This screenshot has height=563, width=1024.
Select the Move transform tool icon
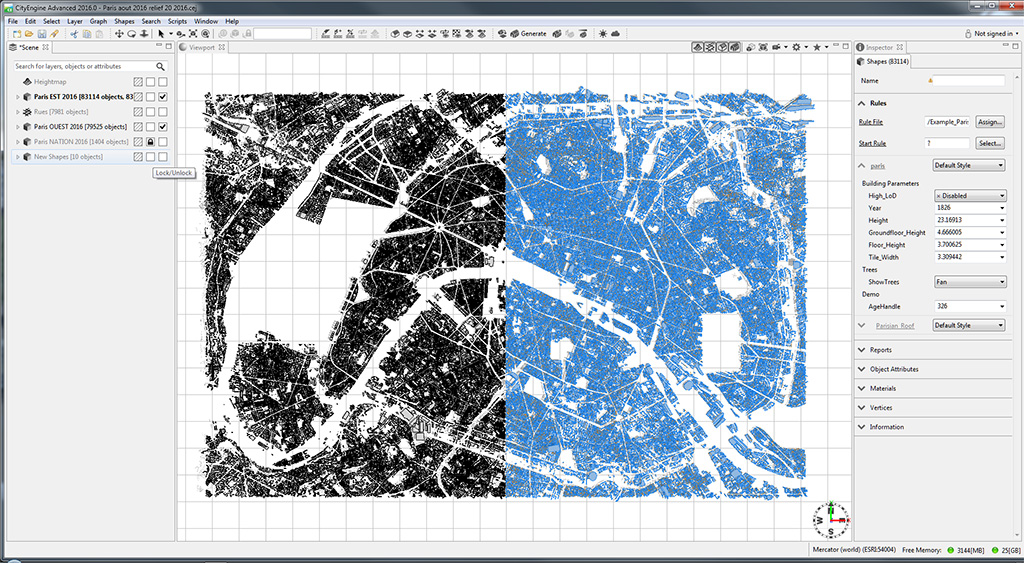coord(119,34)
